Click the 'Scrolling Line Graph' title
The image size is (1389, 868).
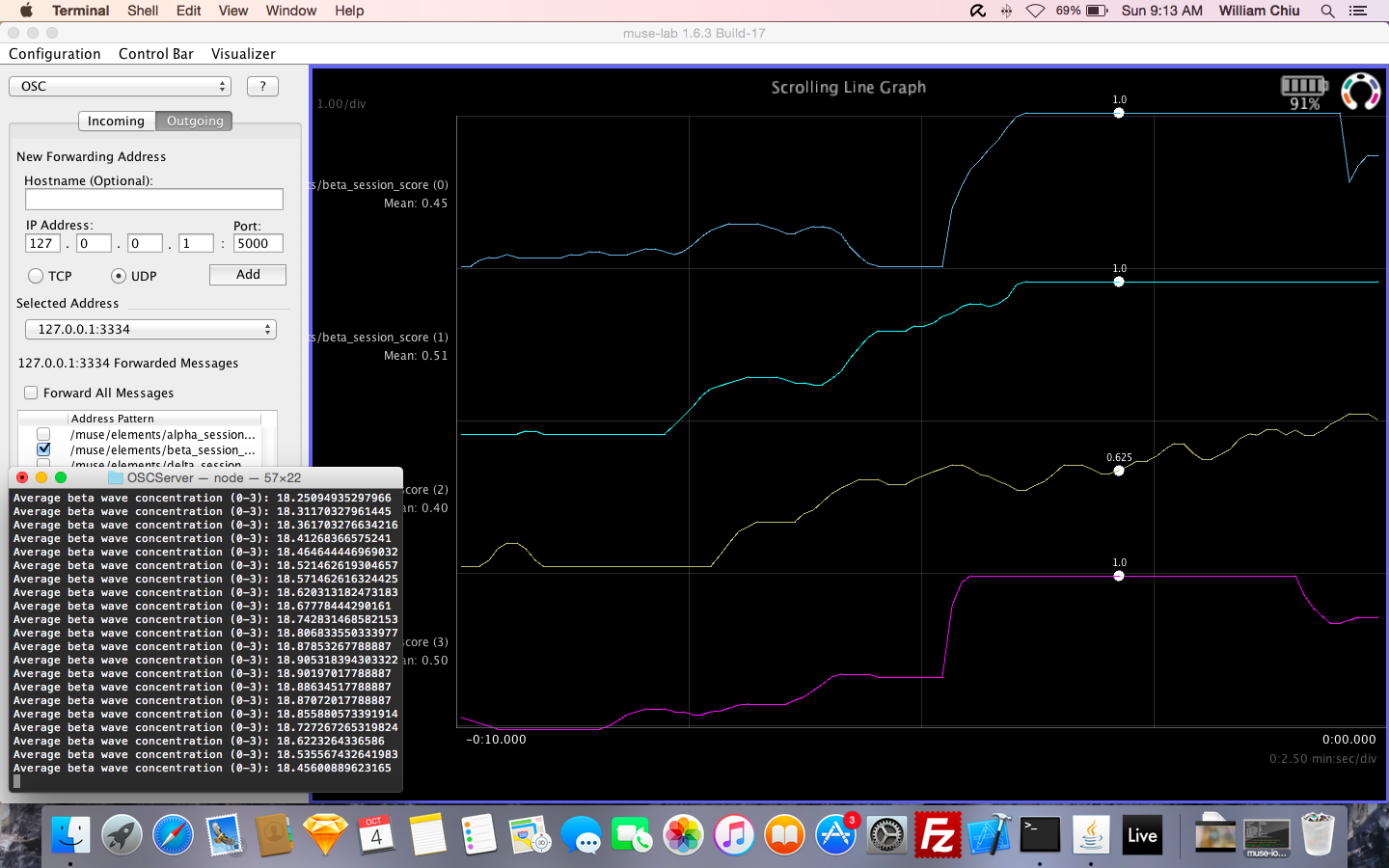pos(849,87)
